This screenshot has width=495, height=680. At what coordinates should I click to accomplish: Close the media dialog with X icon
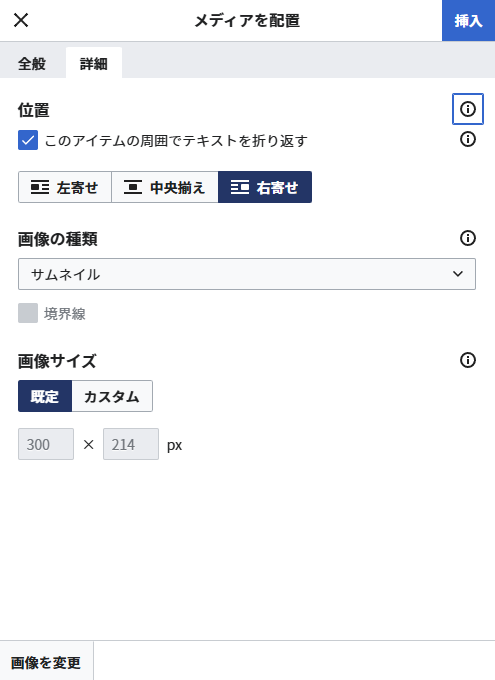pyautogui.click(x=21, y=20)
